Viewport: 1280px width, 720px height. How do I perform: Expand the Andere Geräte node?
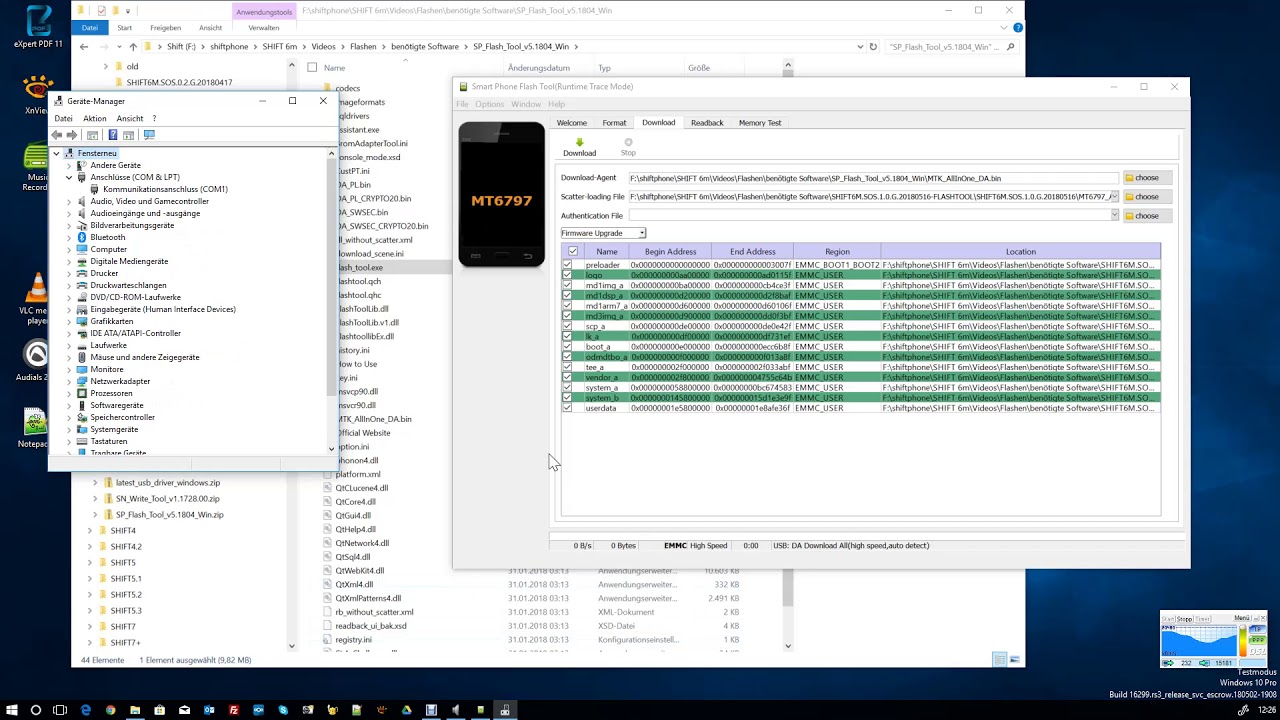pyautogui.click(x=69, y=165)
